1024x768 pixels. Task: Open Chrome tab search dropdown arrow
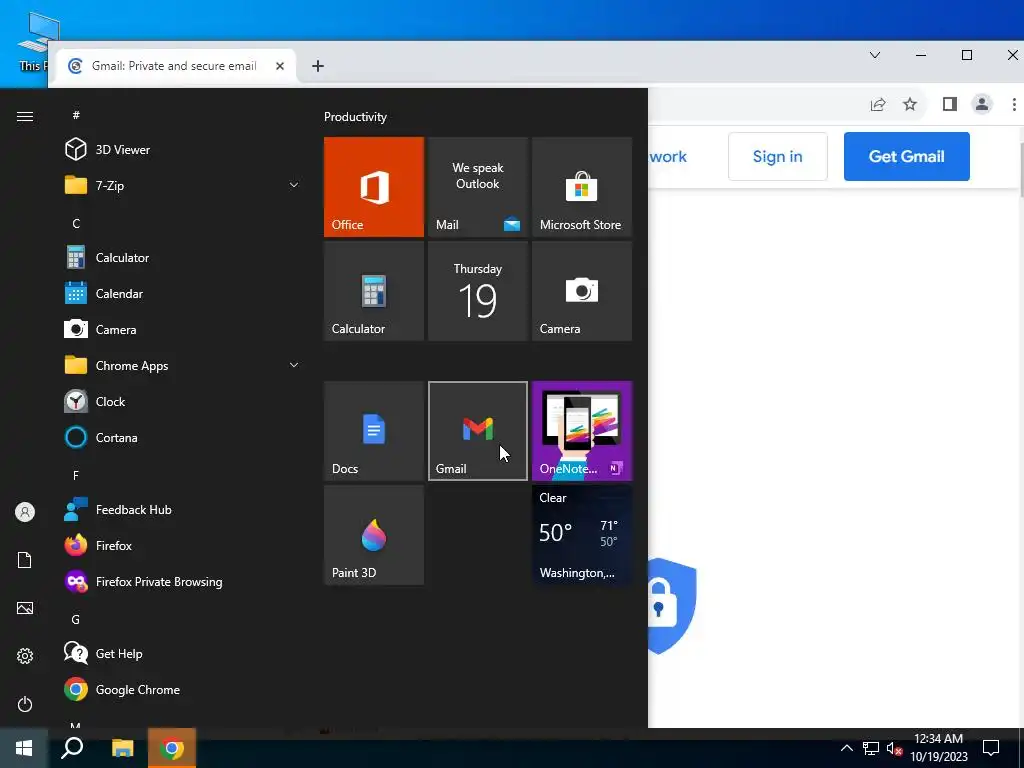[x=874, y=56]
